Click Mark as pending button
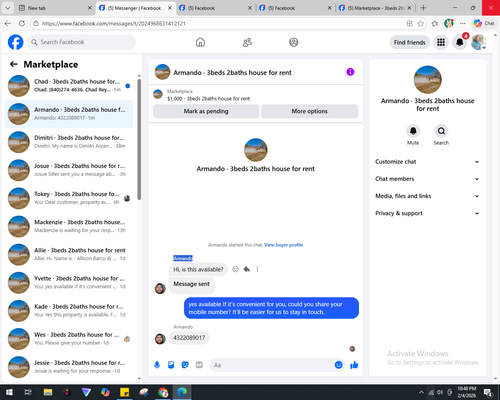The image size is (500, 400). [206, 111]
